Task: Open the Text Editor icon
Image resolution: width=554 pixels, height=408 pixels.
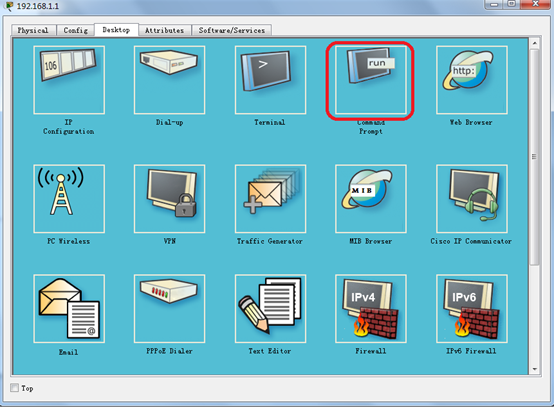Action: [x=270, y=308]
